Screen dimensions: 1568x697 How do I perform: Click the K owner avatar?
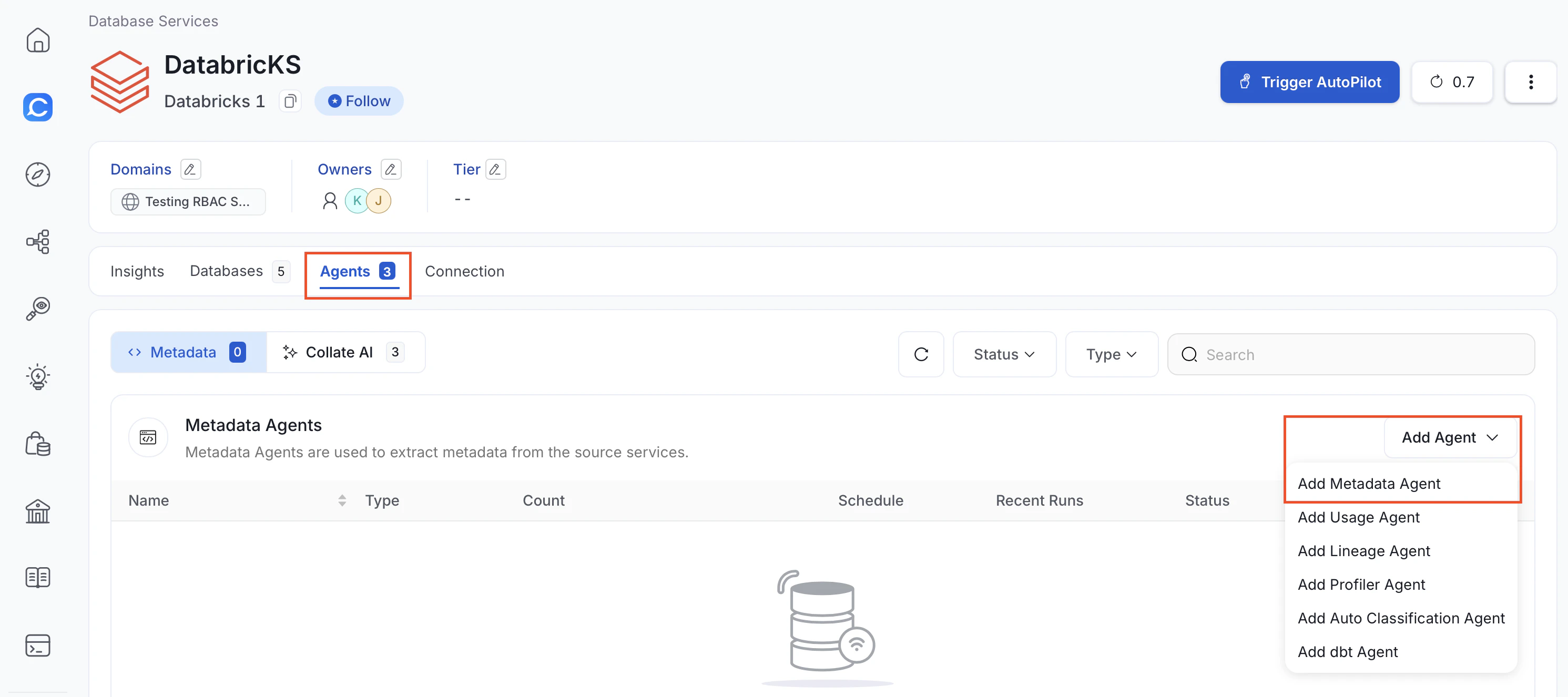point(357,201)
